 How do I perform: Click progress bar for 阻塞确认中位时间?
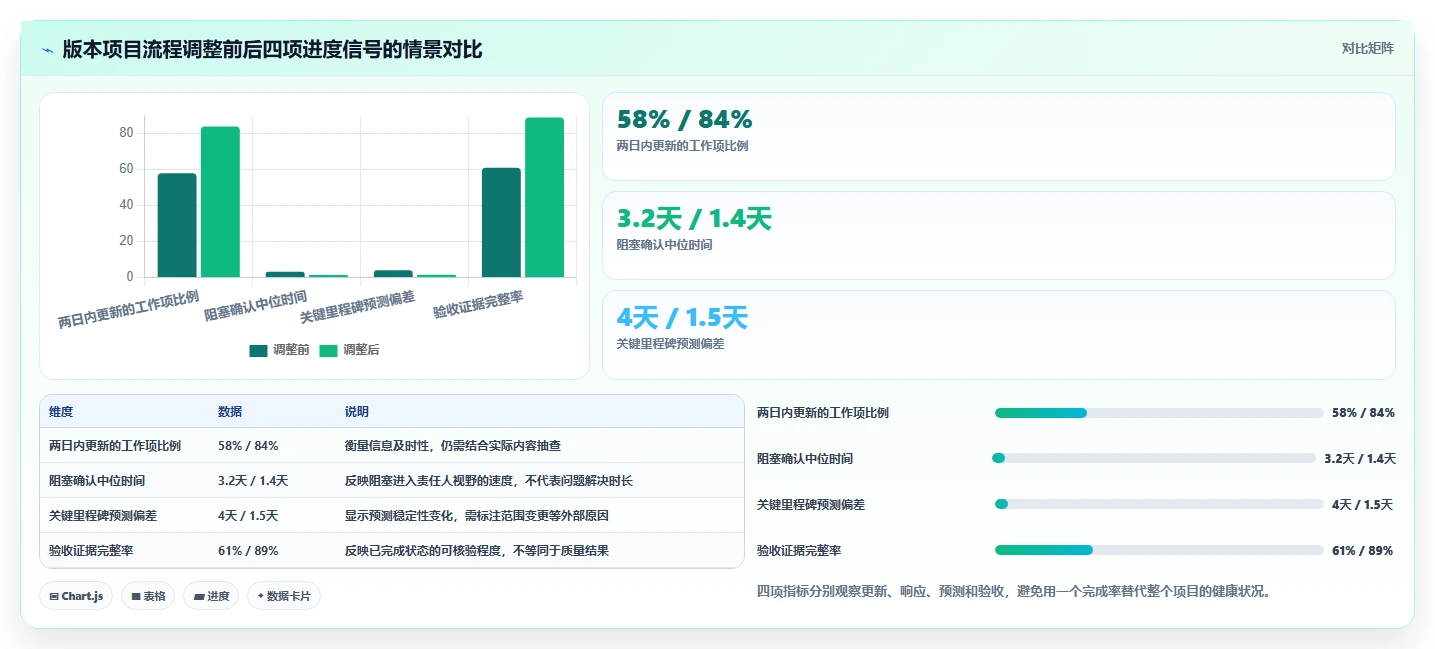click(1153, 458)
